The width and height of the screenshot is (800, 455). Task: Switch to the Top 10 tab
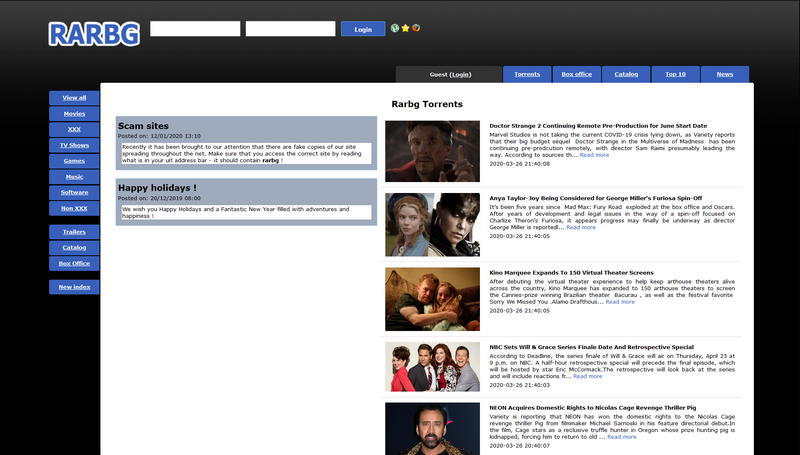(676, 74)
